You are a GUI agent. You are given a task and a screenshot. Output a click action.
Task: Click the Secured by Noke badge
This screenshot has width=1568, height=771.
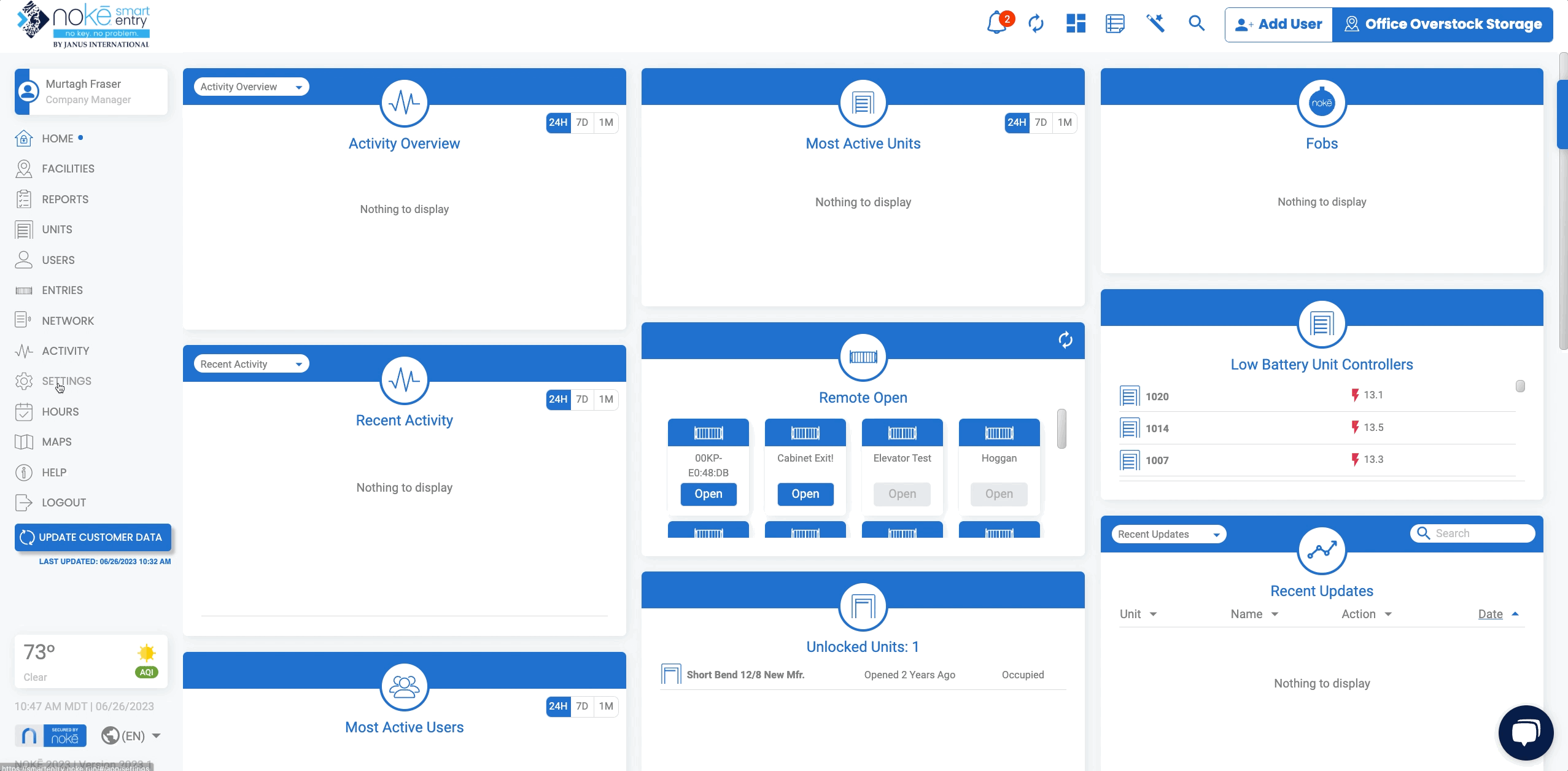click(x=50, y=735)
